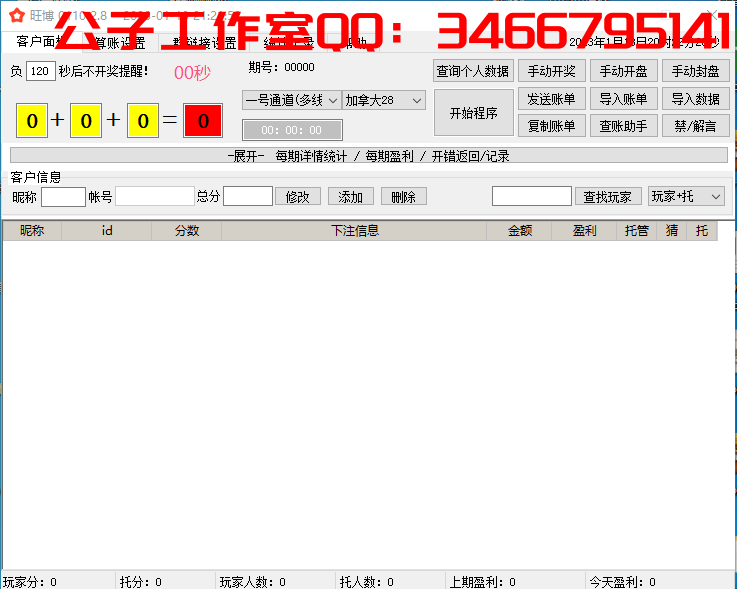Open the 一号通道(多线 channel dropdown
This screenshot has height=589, width=737.
tap(291, 100)
